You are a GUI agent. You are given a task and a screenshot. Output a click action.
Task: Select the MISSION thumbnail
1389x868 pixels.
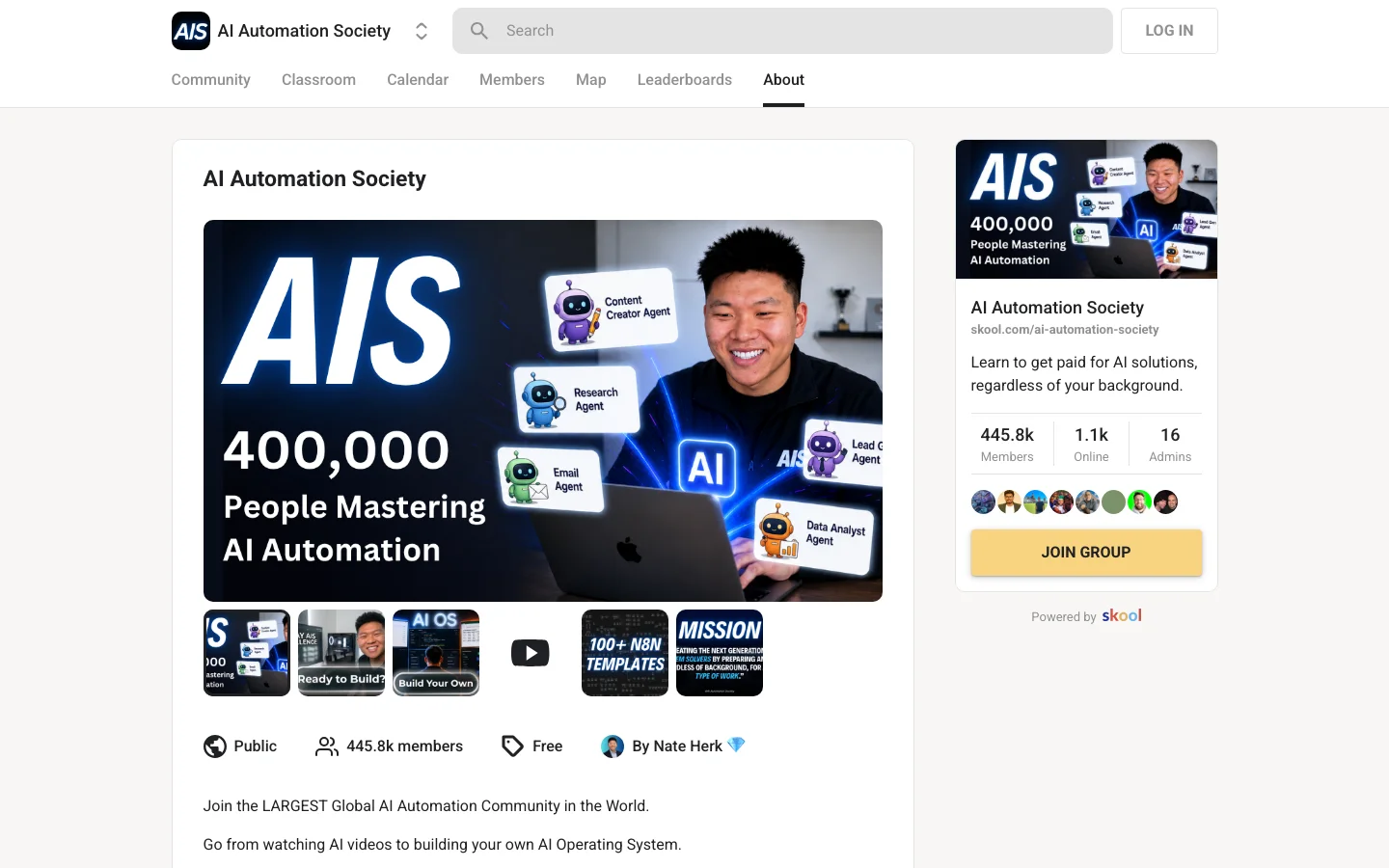pos(720,653)
